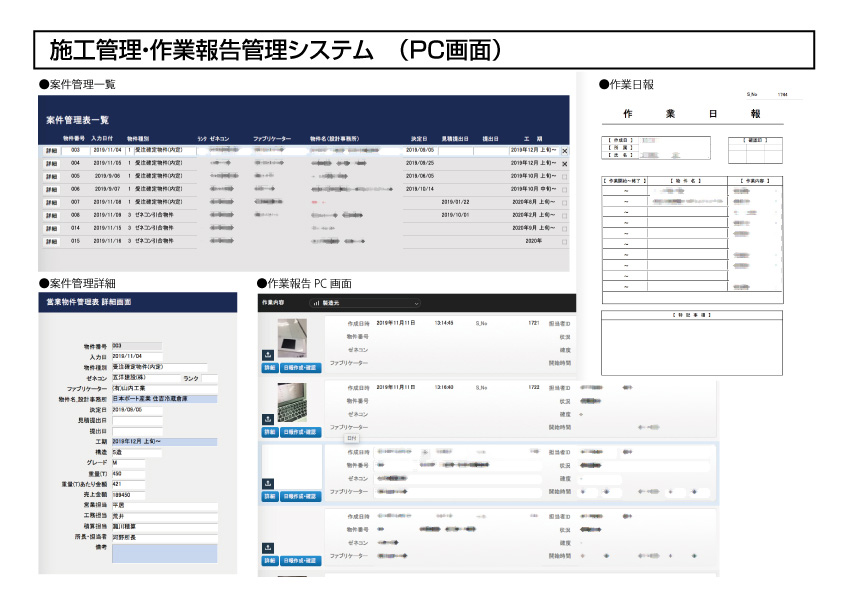This screenshot has width=842, height=595.
Task: Click 詳細 on the second work report entry
Action: [x=268, y=432]
